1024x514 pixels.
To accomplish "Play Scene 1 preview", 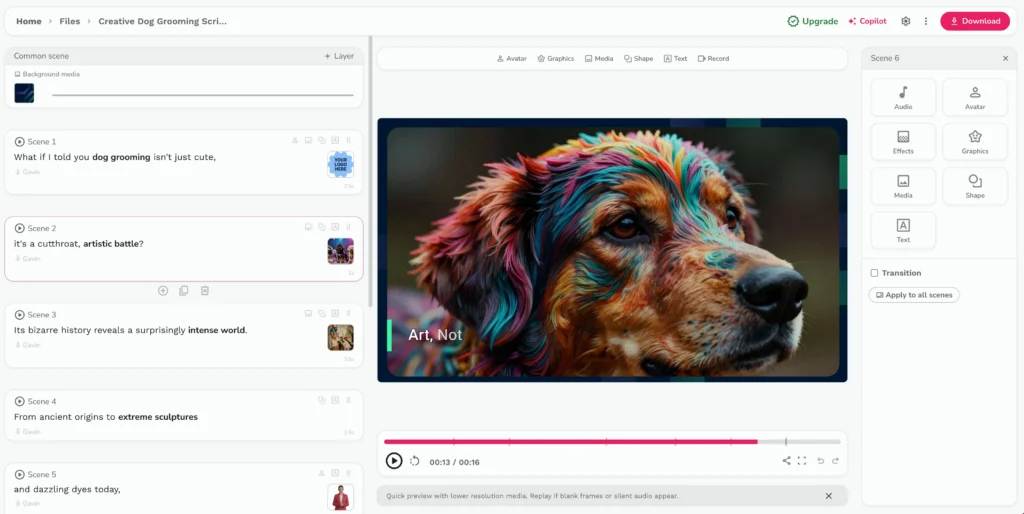I will coord(20,142).
